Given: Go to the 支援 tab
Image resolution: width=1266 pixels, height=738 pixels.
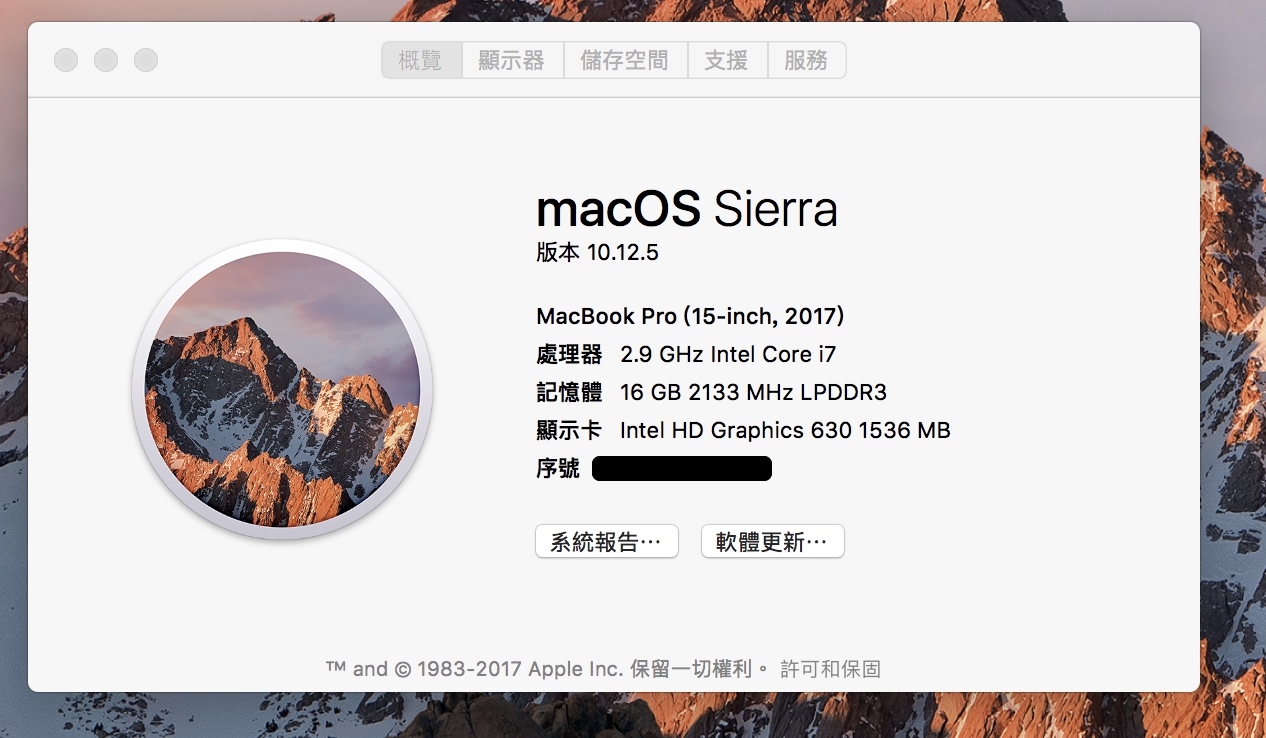Looking at the screenshot, I should point(727,60).
